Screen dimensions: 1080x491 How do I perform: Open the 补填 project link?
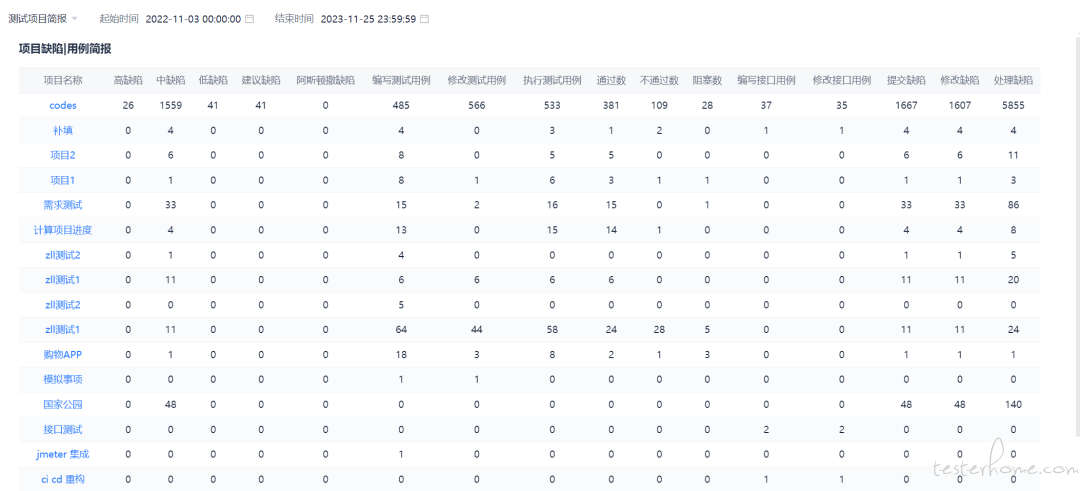pos(63,130)
